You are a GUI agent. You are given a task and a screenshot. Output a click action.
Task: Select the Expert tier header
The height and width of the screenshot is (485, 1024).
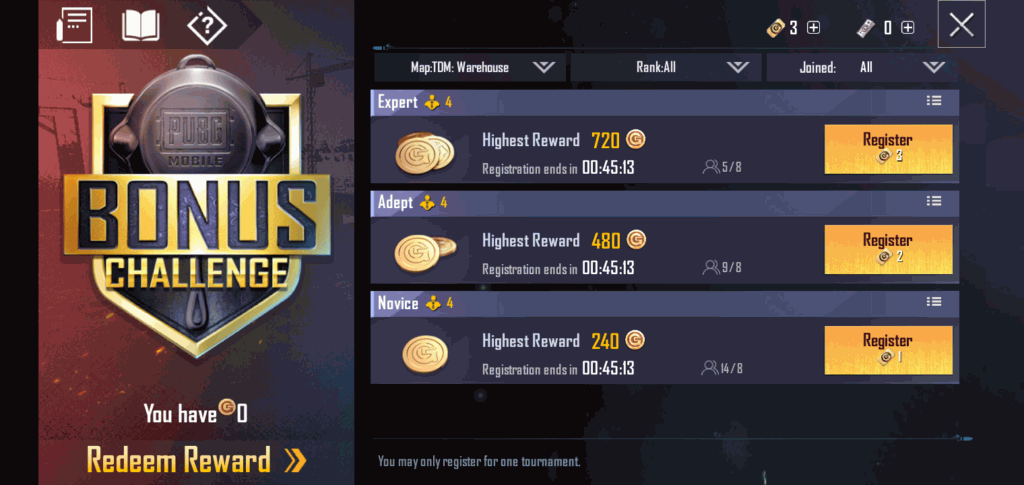coord(665,102)
